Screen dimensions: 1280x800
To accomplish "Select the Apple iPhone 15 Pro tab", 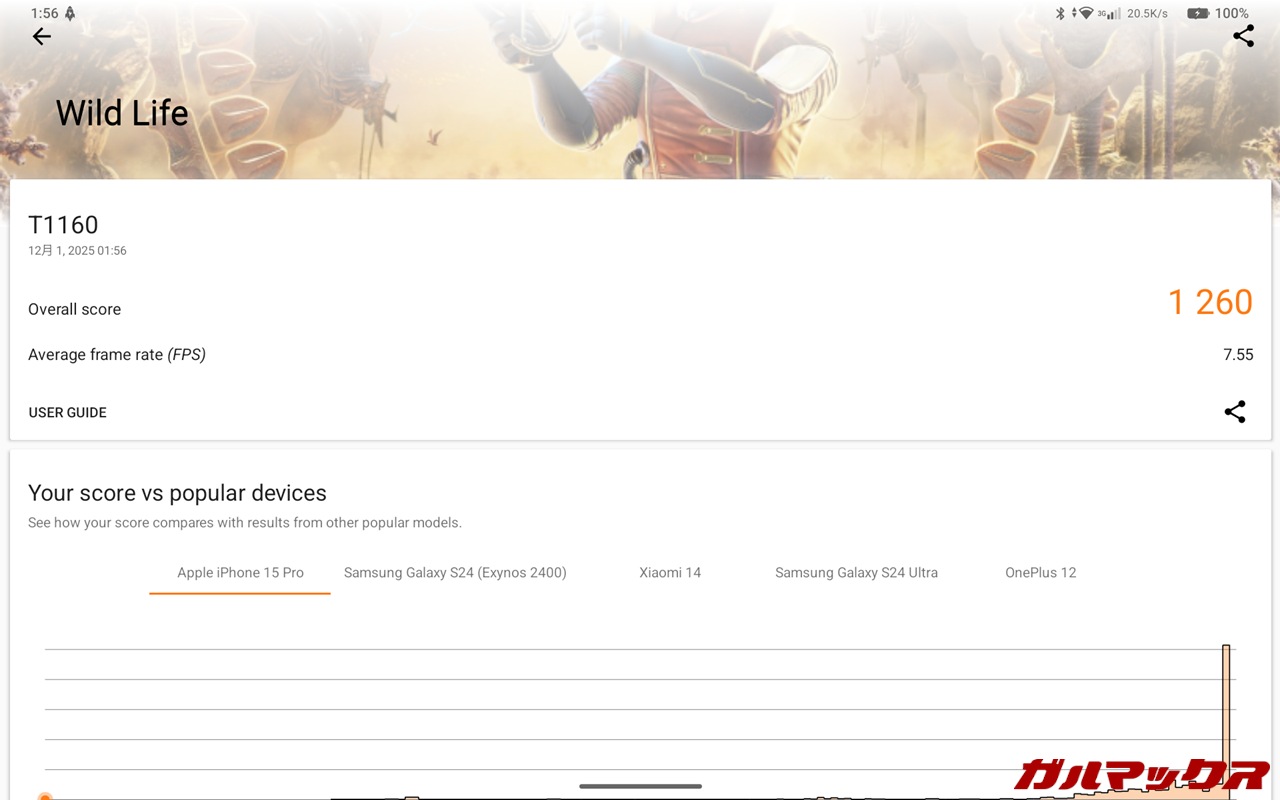I will click(240, 573).
